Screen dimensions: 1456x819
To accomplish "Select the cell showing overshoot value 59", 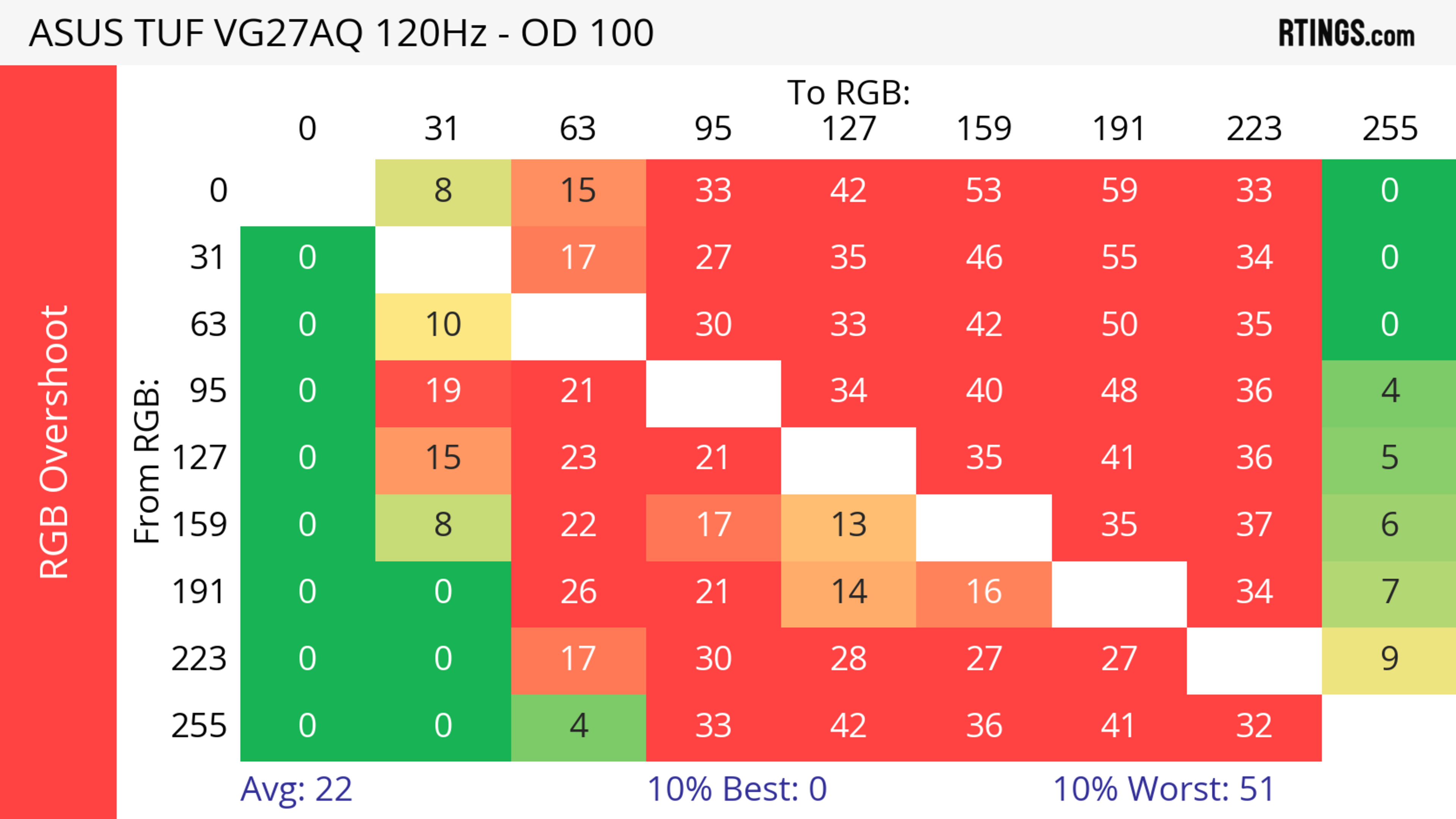I will tap(1119, 191).
